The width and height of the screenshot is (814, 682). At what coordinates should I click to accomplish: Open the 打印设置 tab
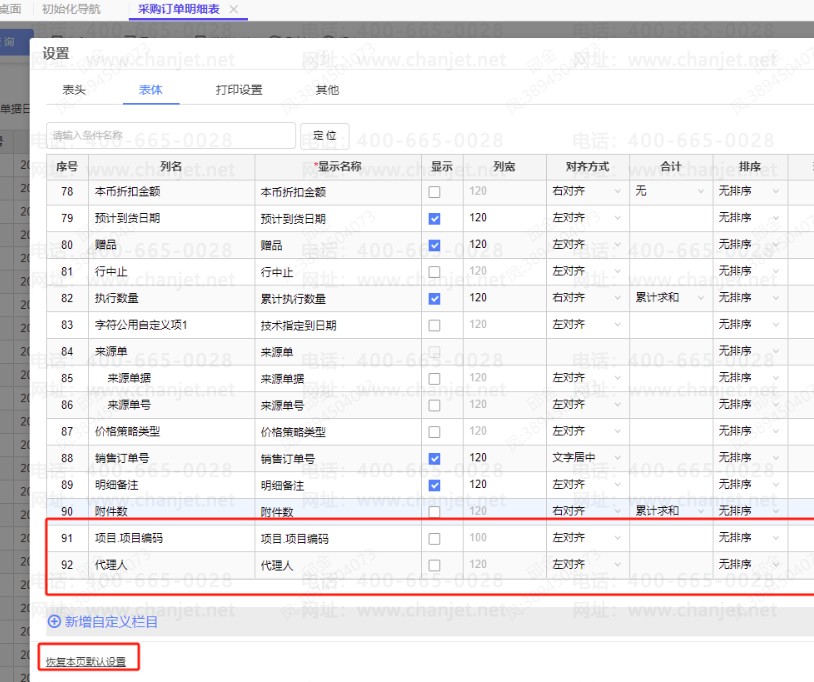239,90
